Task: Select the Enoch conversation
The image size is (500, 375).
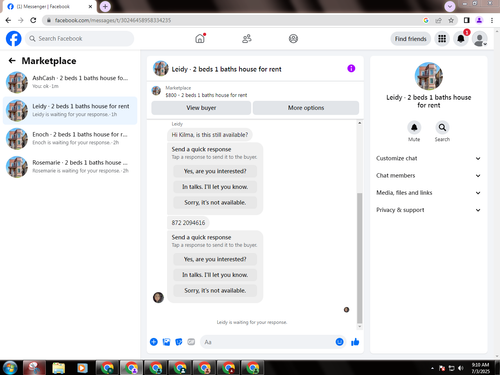Action: click(70, 139)
